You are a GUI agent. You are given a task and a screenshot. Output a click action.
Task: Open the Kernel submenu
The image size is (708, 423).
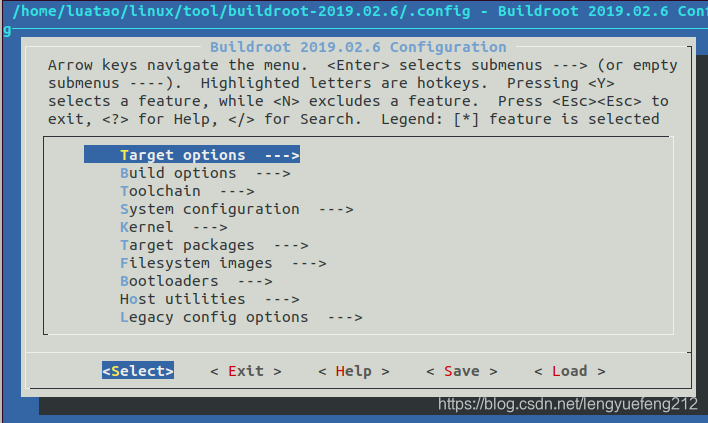(174, 227)
